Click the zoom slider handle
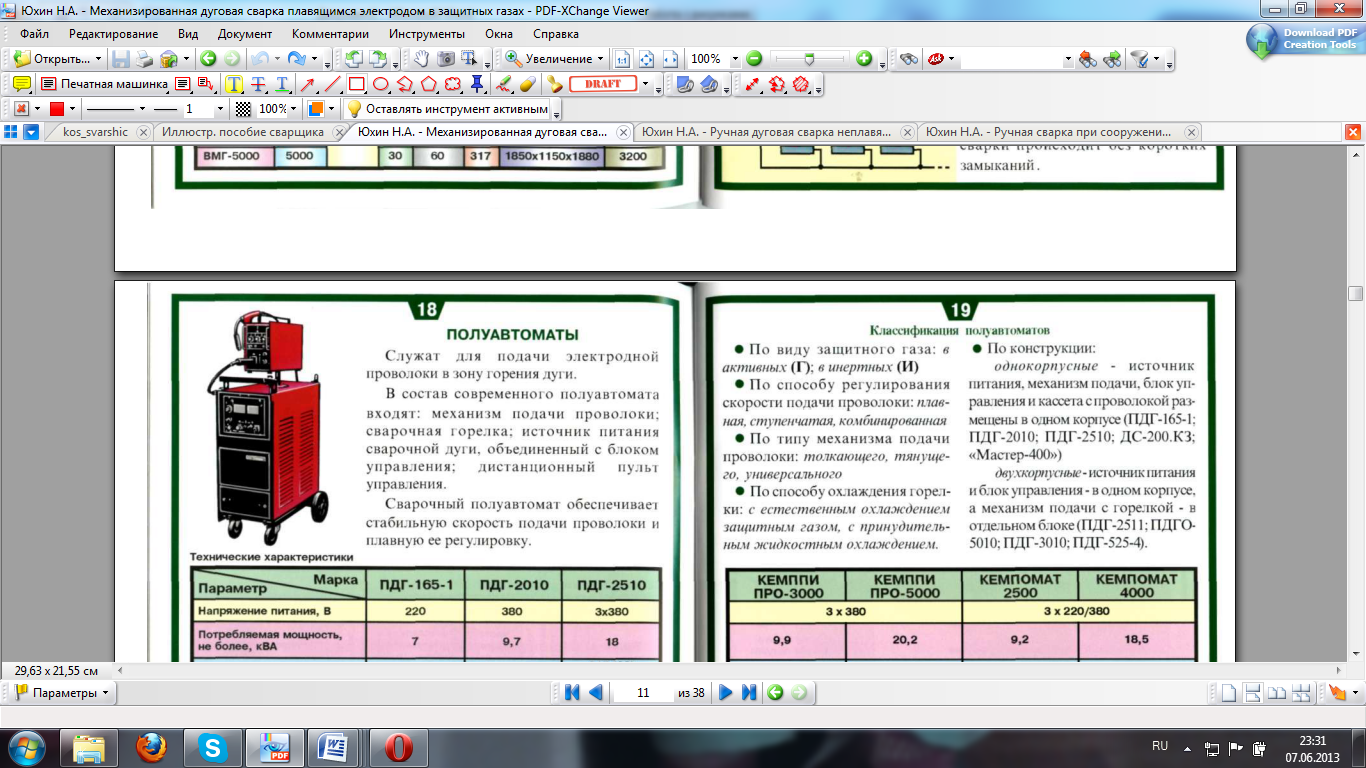 pyautogui.click(x=808, y=59)
